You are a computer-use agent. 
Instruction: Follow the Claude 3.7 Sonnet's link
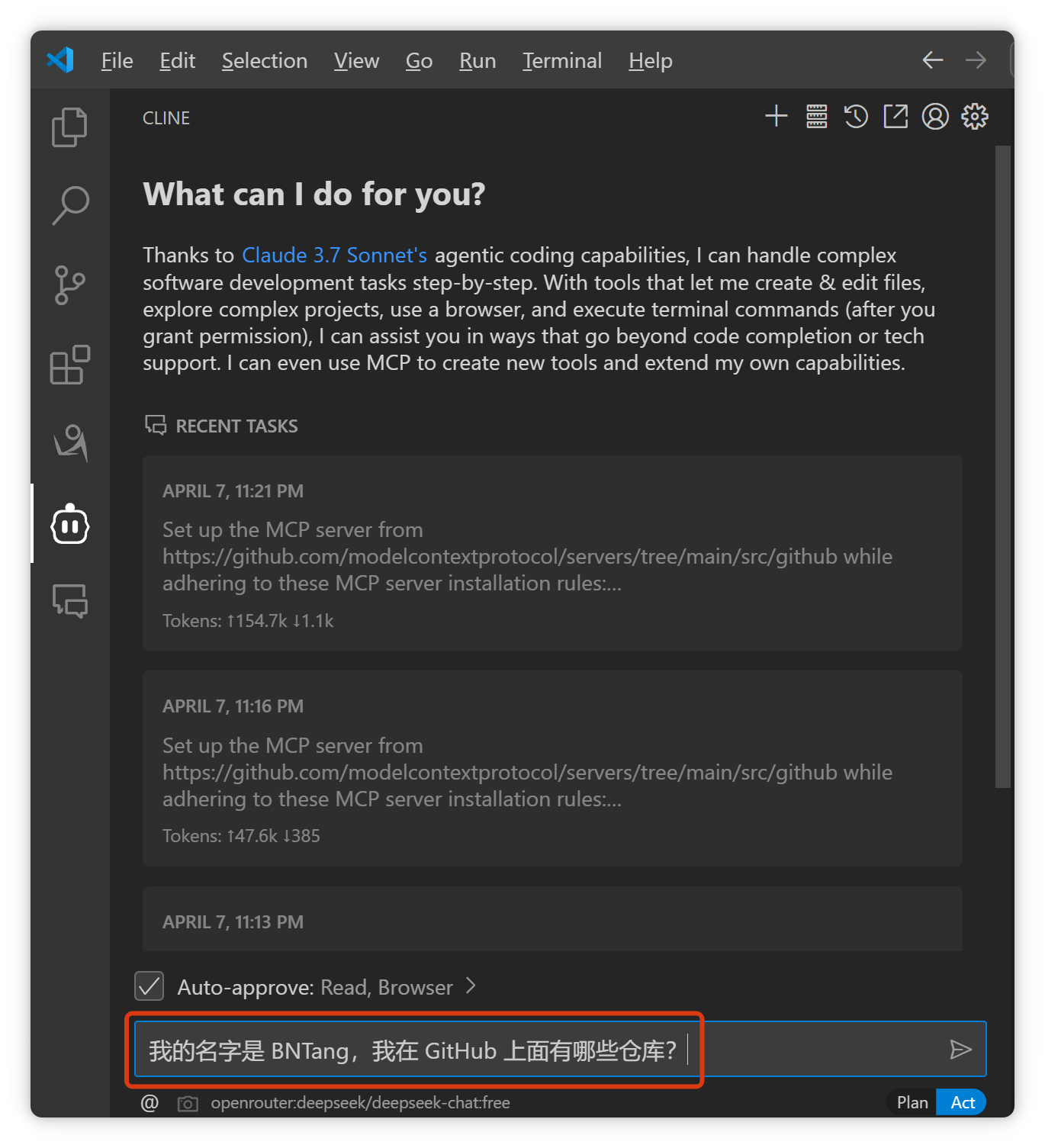click(334, 255)
